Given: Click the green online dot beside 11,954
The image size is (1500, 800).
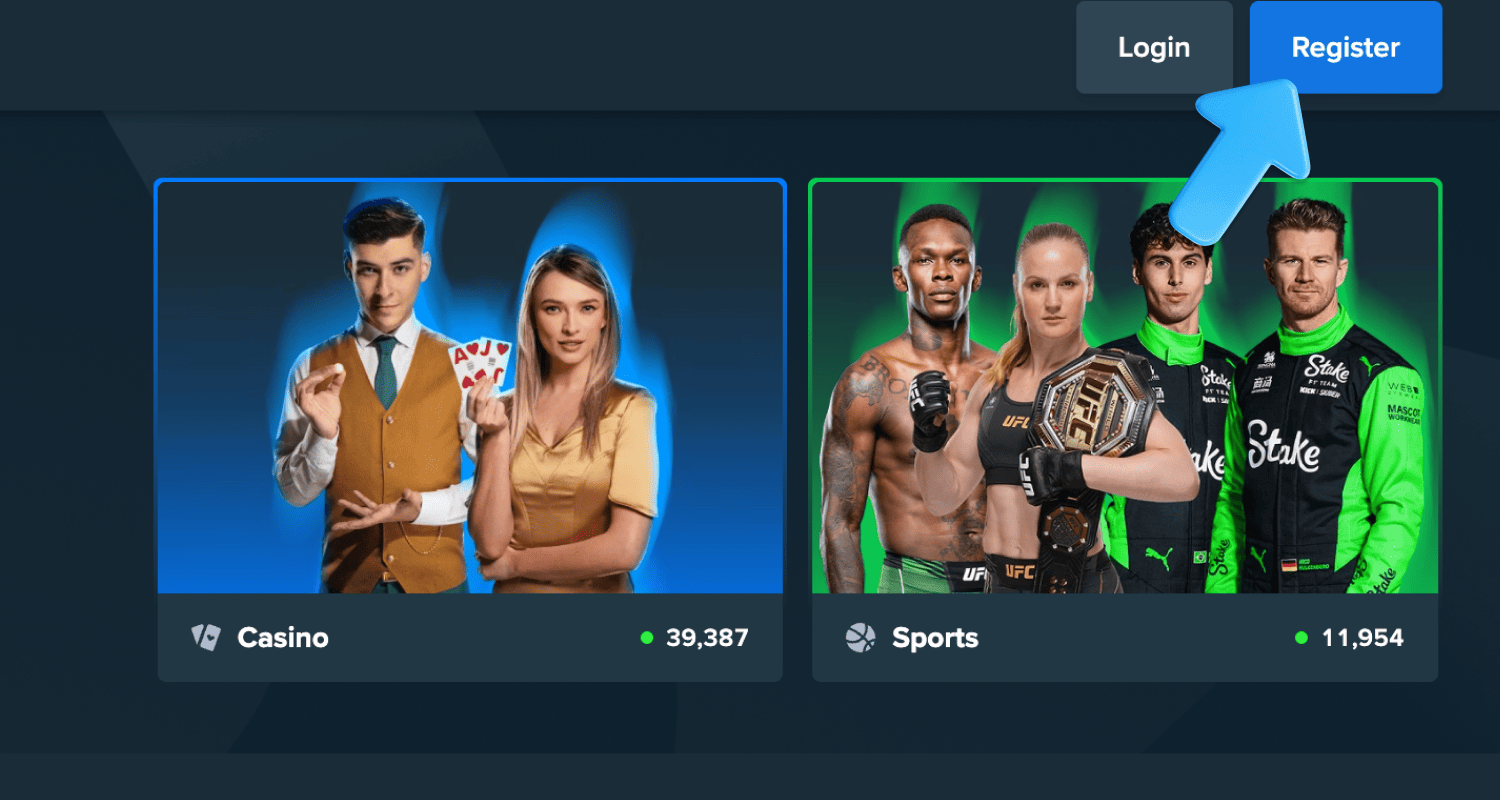Looking at the screenshot, I should tap(1301, 637).
